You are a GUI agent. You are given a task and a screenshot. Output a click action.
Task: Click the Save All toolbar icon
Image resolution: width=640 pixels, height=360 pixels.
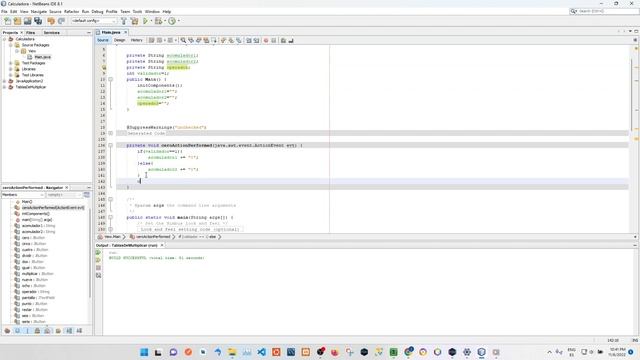(x=38, y=21)
